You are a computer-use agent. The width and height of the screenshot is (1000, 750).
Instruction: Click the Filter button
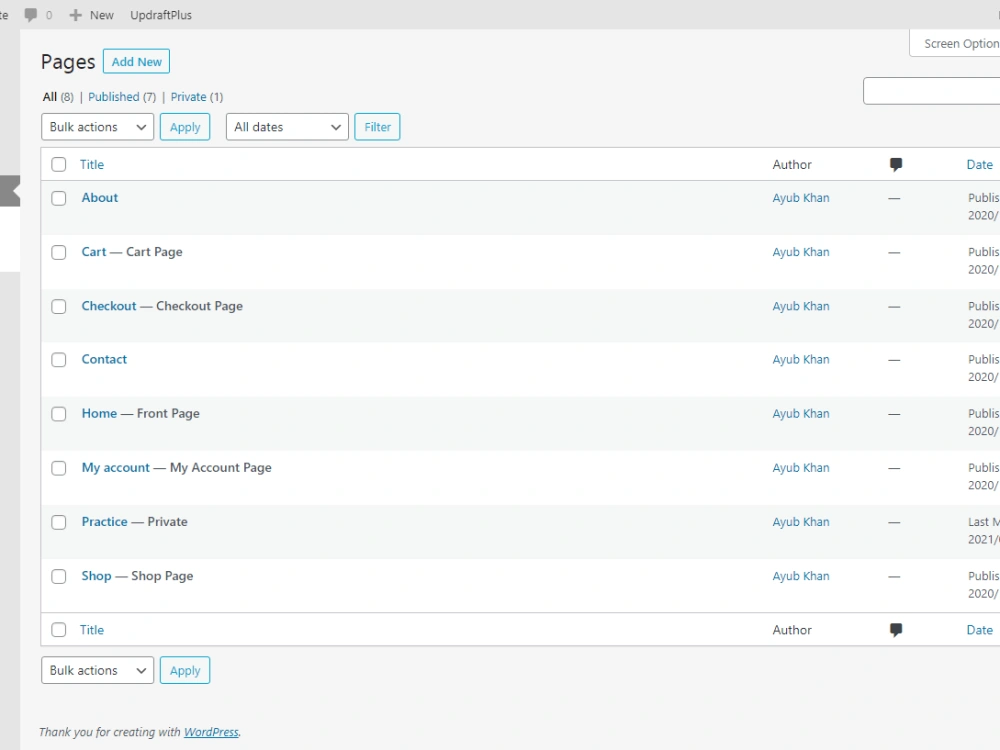point(377,127)
